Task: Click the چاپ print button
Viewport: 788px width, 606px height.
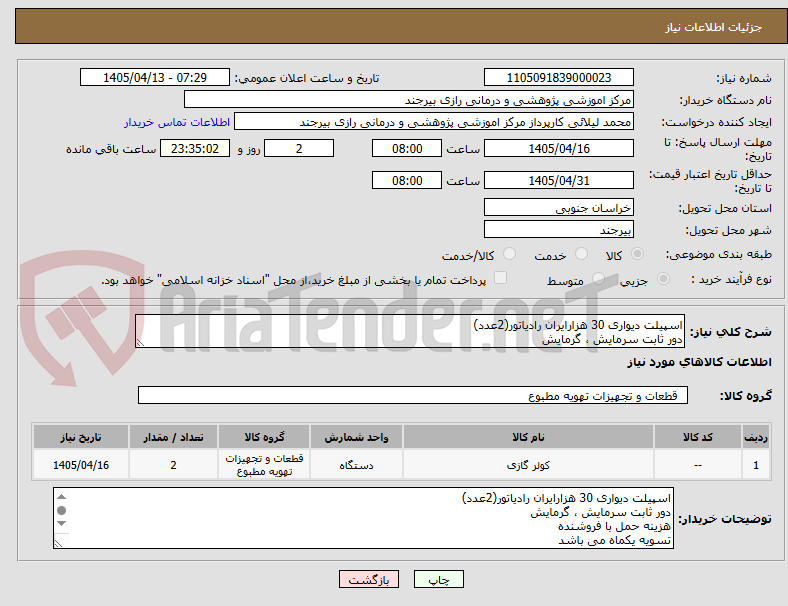Action: tap(439, 579)
